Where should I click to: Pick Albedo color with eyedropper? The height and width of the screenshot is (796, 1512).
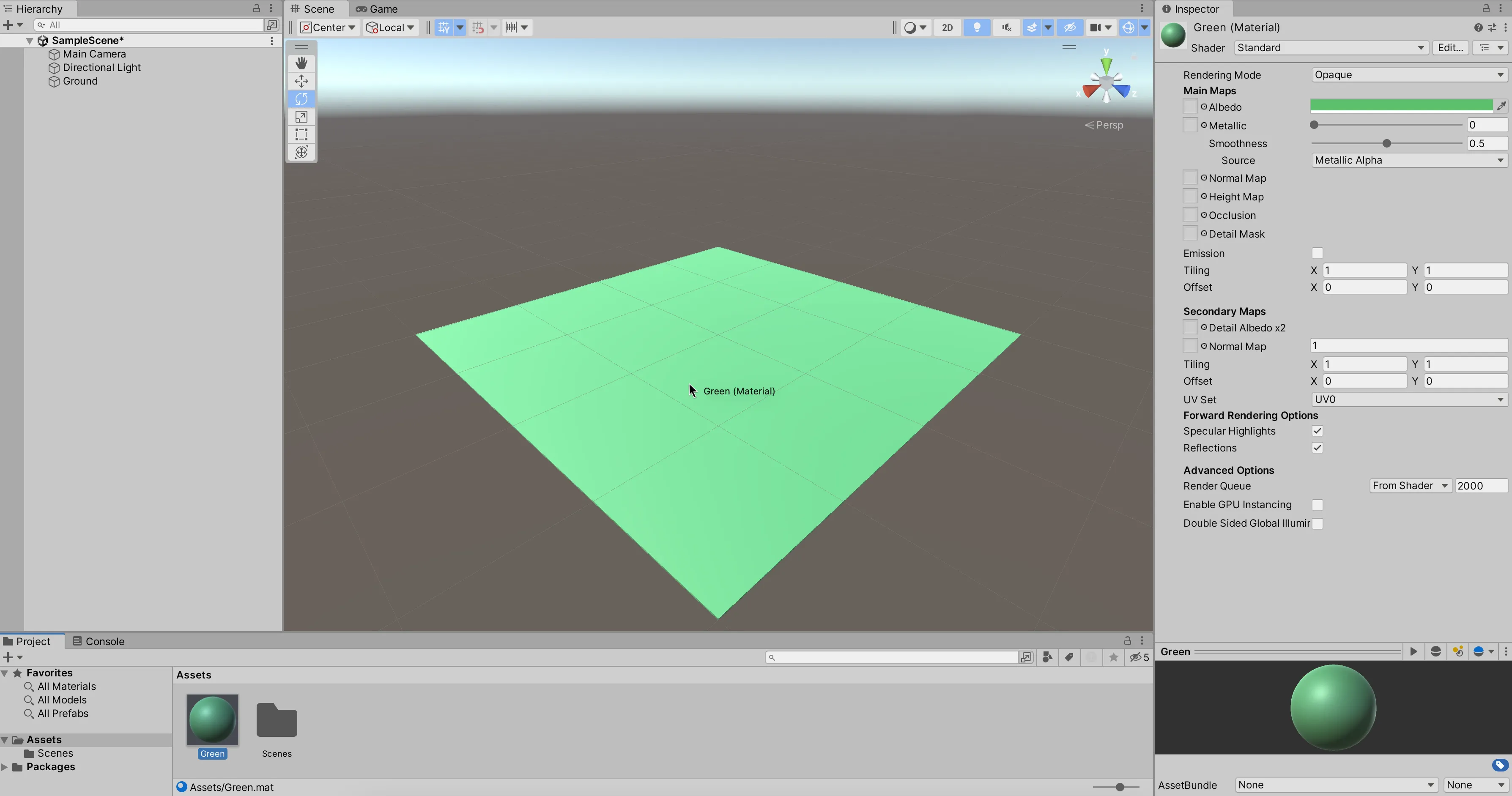coord(1501,106)
